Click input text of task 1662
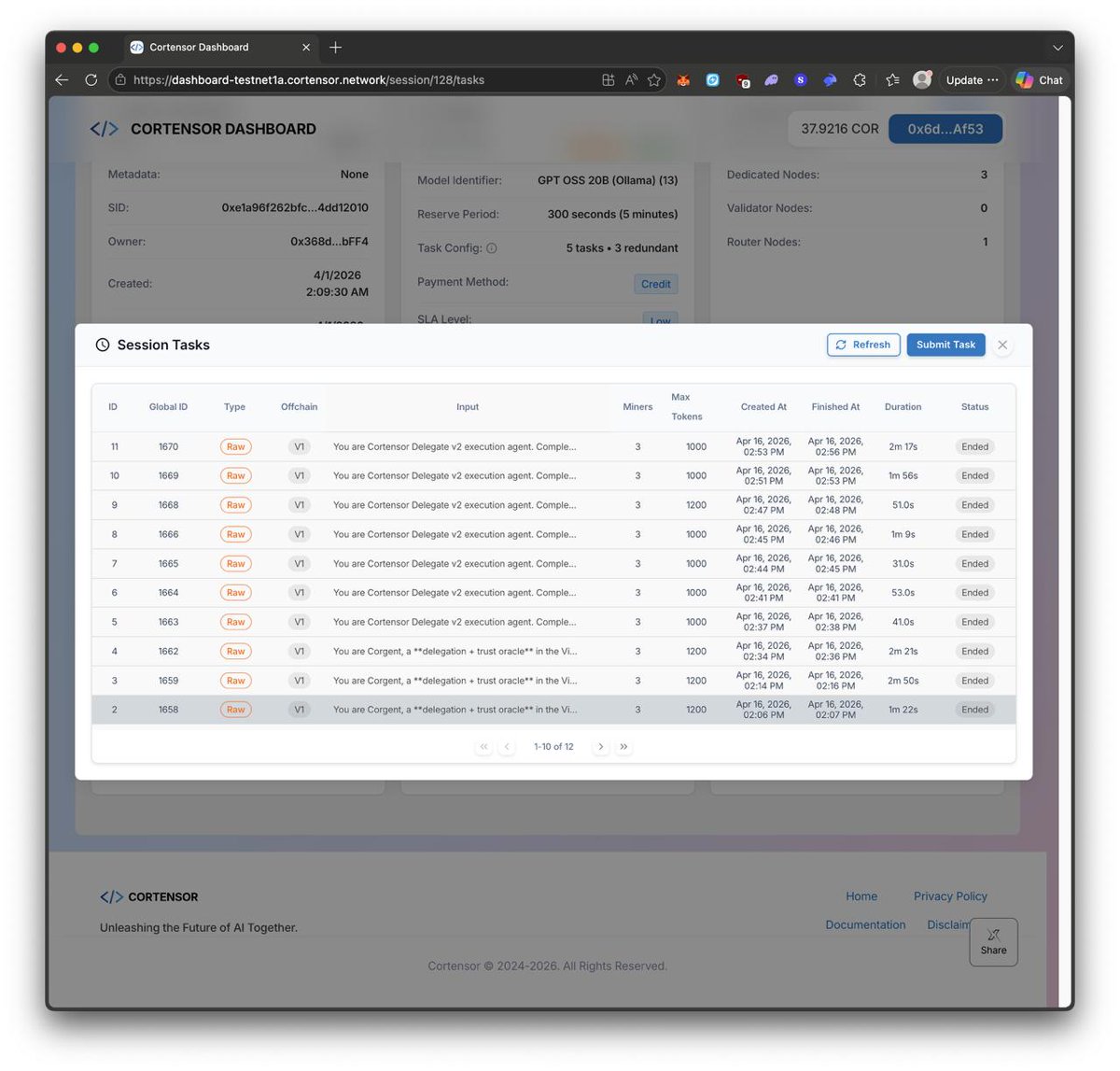Image resolution: width=1120 pixels, height=1071 pixels. 455,652
